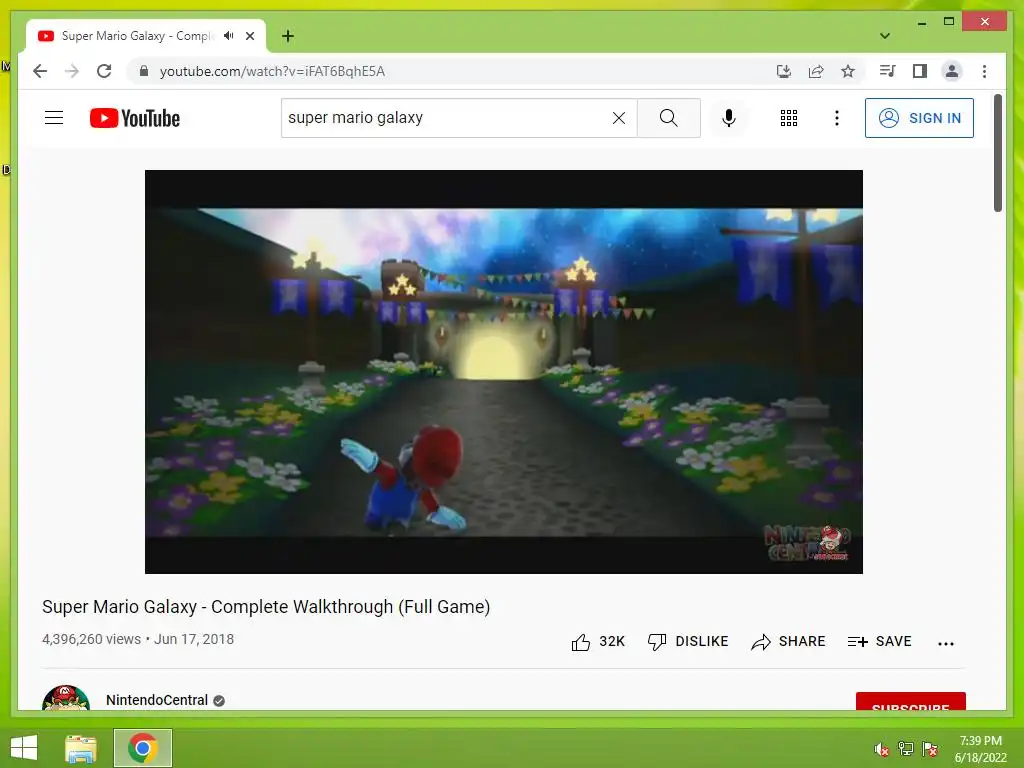Click the 4,396,260 views text
The width and height of the screenshot is (1024, 768).
tap(91, 639)
